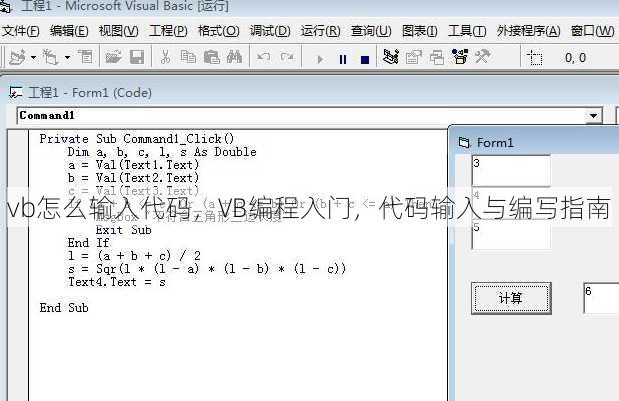
Task: Click the code window margin indicator bar
Action: (x=18, y=265)
